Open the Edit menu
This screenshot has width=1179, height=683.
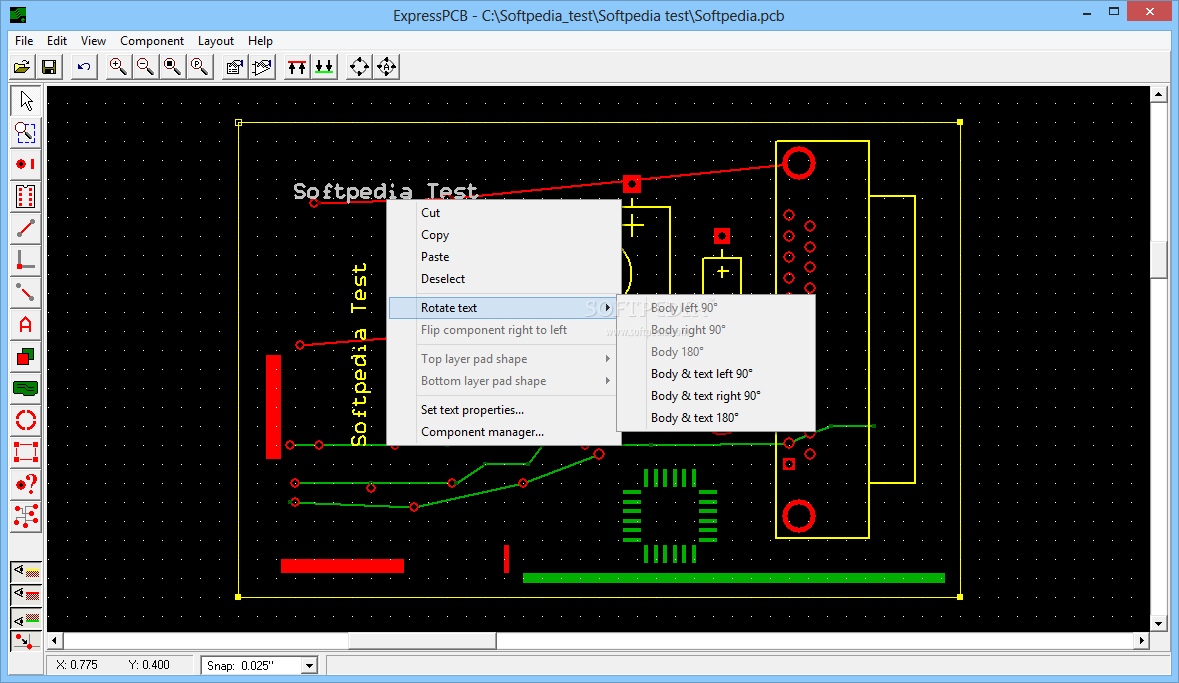[56, 41]
